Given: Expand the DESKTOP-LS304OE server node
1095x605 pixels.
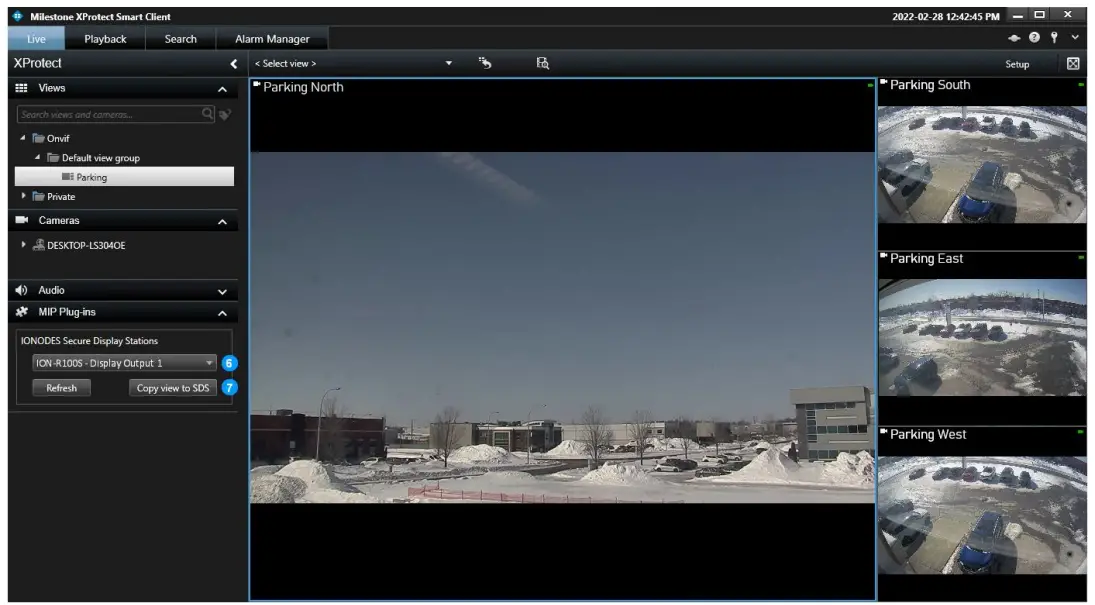Looking at the screenshot, I should tap(24, 245).
